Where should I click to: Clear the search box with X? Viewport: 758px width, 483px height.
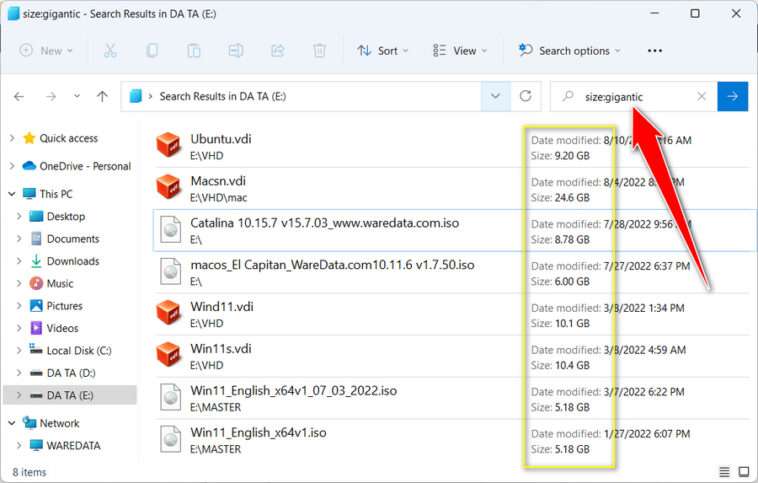click(x=701, y=96)
